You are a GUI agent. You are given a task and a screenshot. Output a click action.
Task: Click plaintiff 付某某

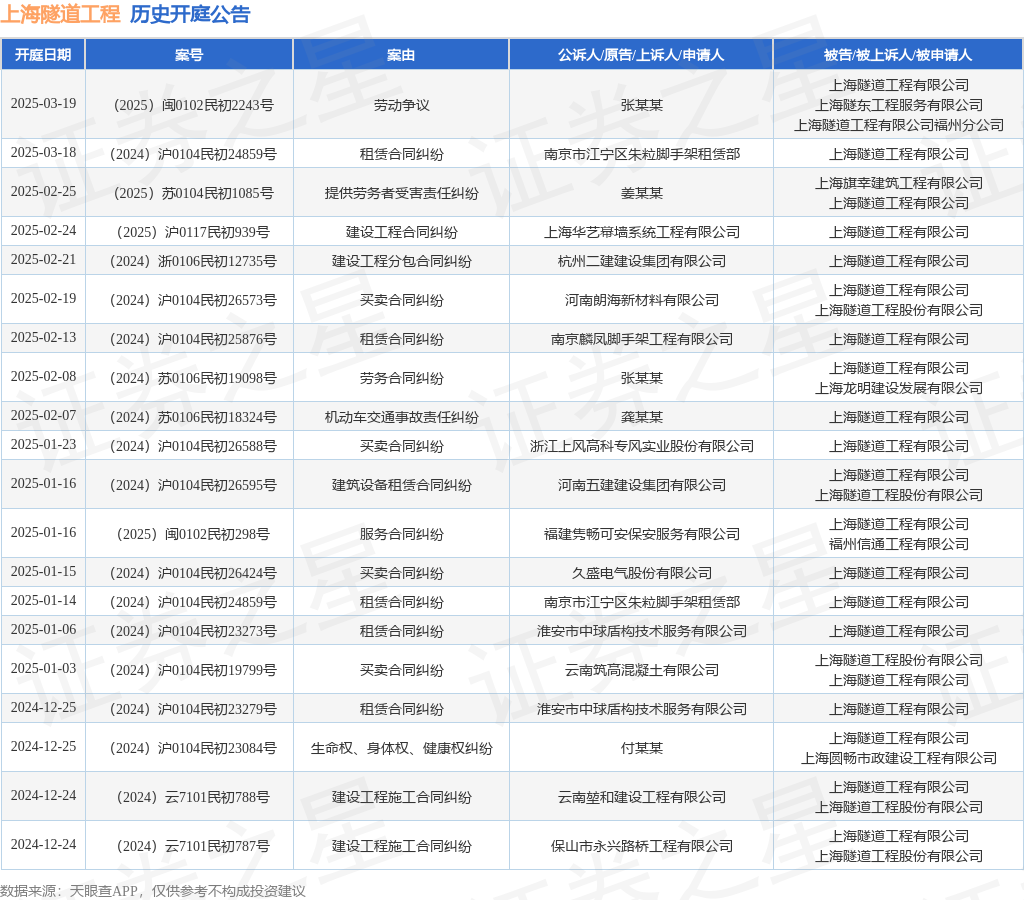click(x=641, y=748)
